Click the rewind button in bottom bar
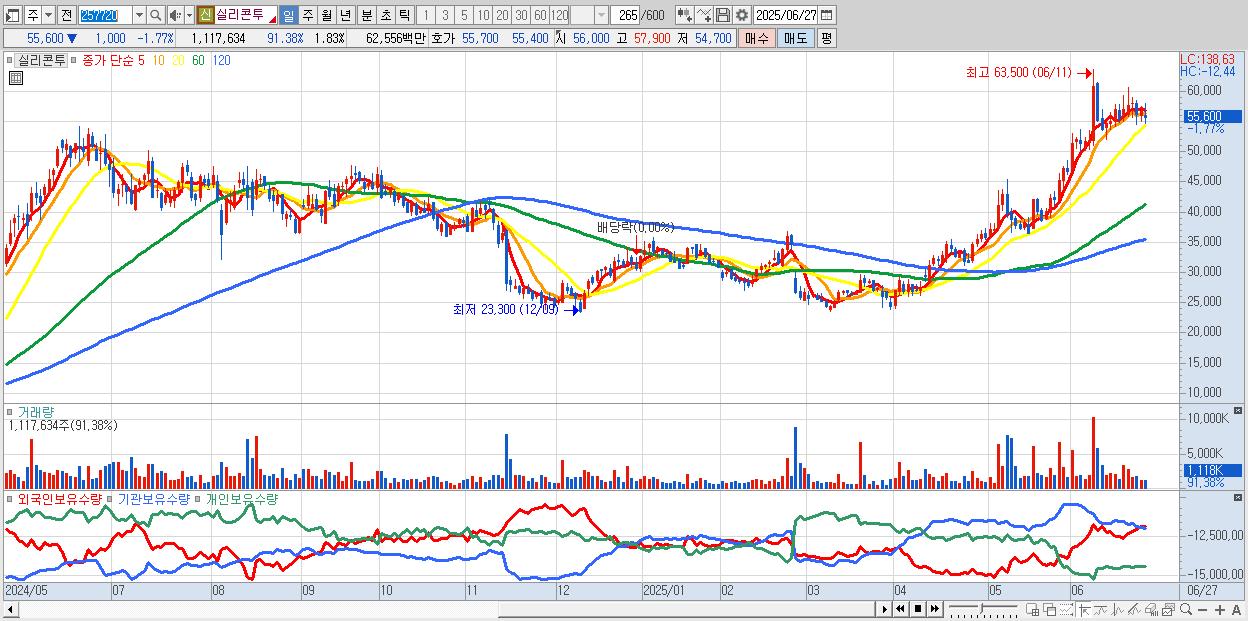Viewport: 1248px width, 621px height. [900, 609]
